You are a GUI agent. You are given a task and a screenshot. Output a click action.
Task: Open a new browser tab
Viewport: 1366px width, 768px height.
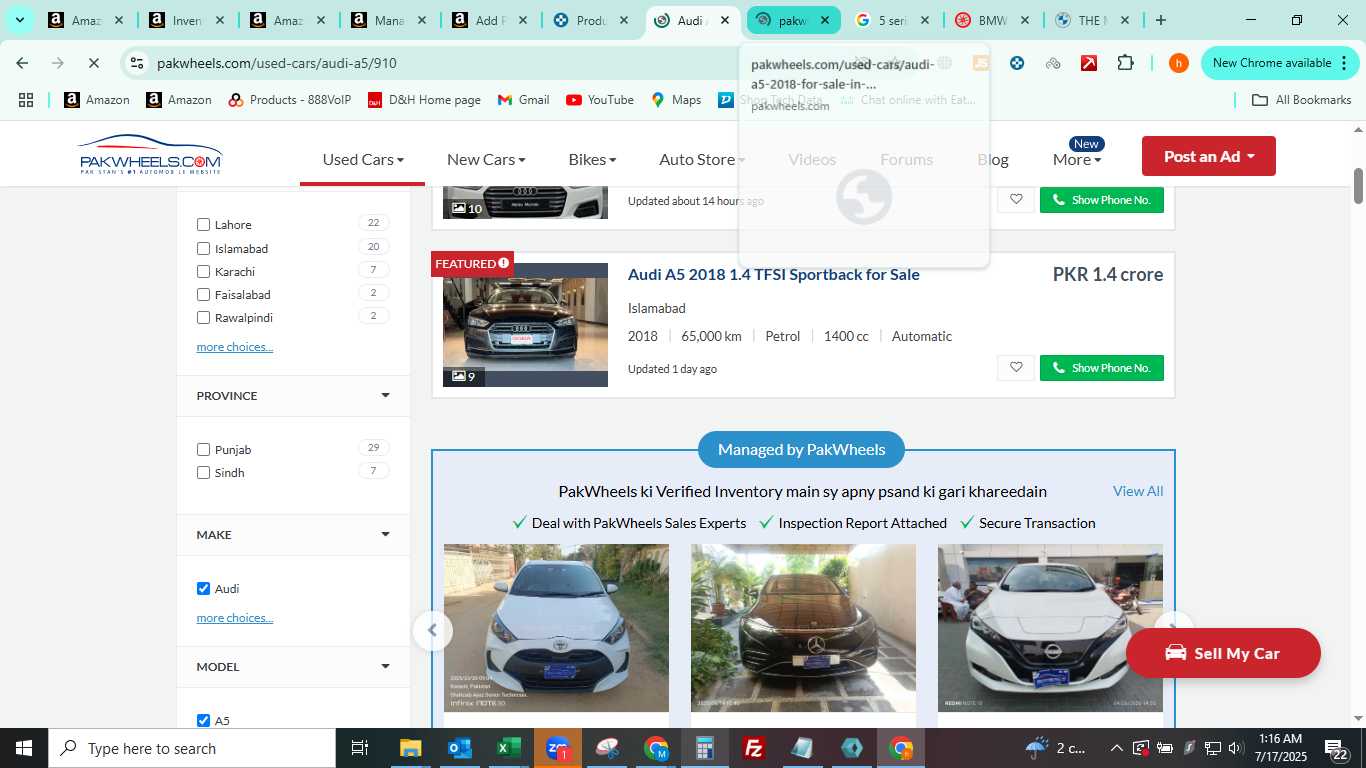coord(1161,20)
